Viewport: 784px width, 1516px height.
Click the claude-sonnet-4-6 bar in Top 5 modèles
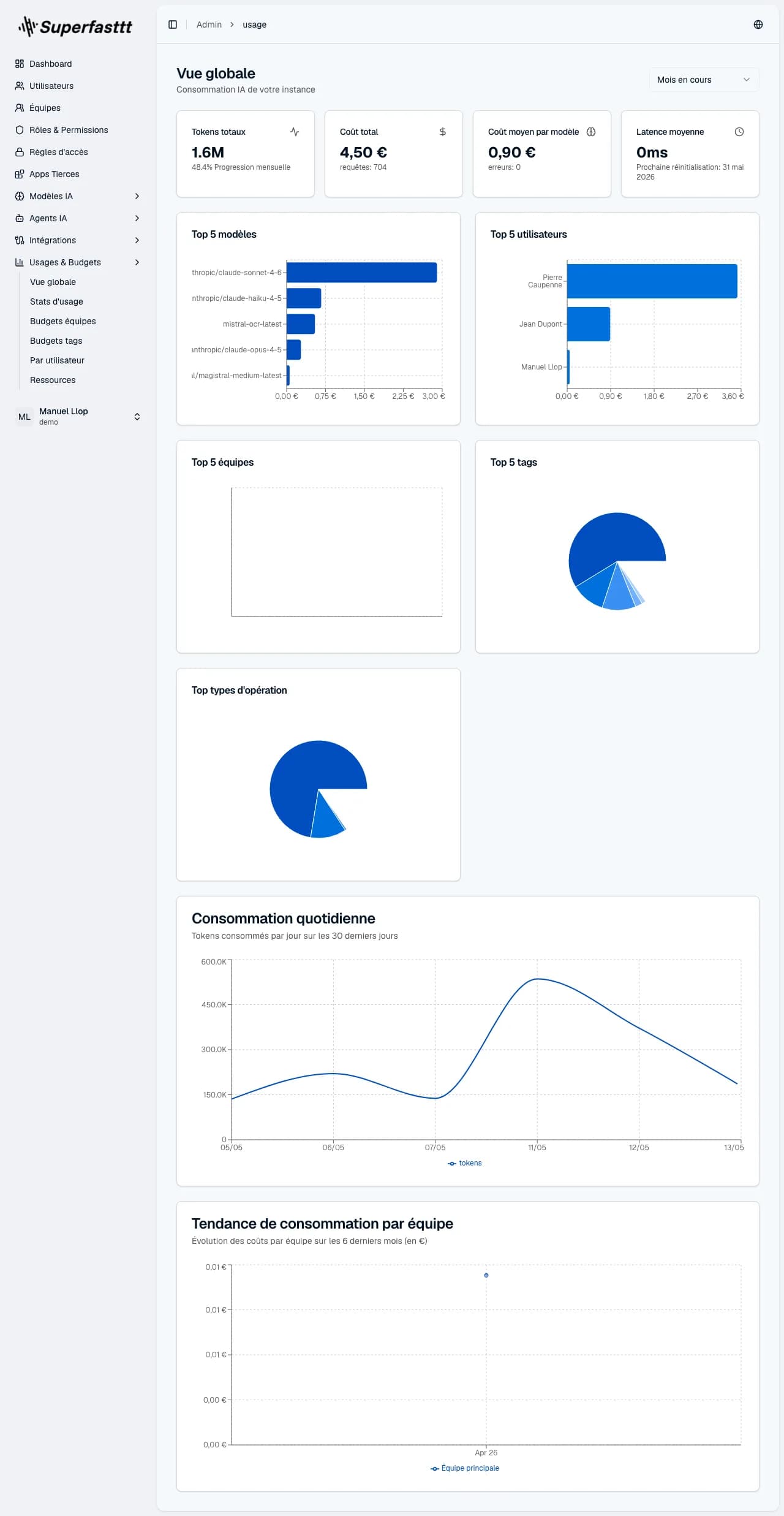(361, 273)
